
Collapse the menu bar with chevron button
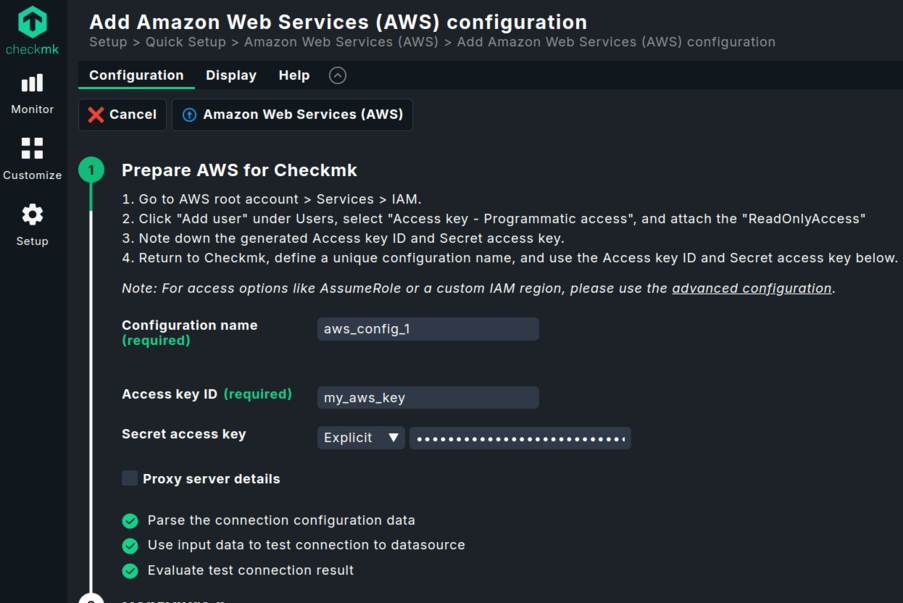click(338, 76)
